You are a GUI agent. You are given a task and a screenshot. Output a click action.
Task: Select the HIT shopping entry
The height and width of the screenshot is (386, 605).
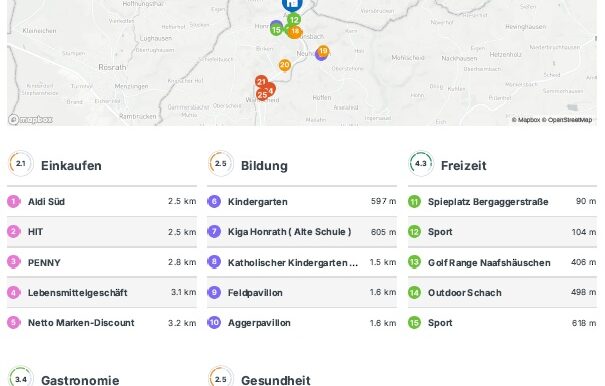[102, 232]
